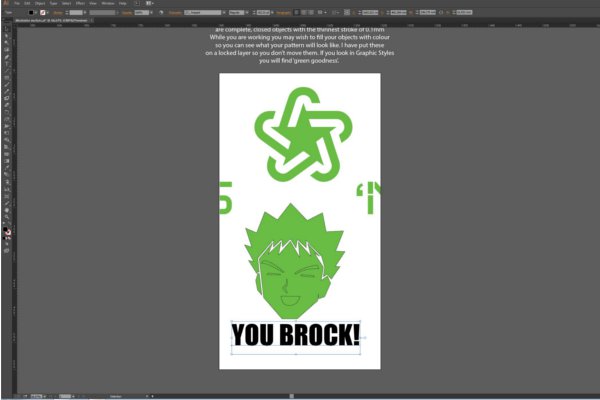Open the Paragraph panel link

(284, 13)
